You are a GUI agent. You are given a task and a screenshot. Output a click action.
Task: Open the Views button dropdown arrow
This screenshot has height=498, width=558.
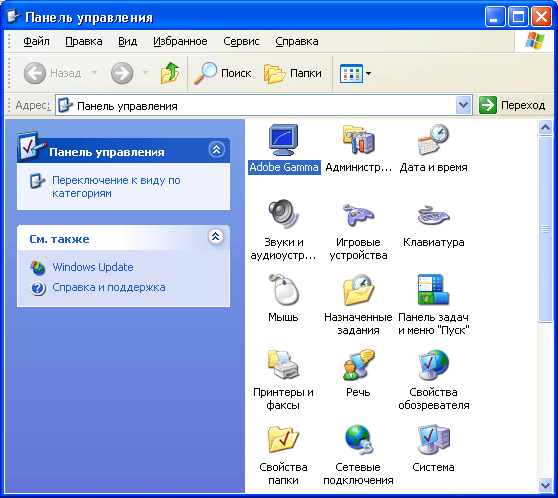[x=368, y=73]
